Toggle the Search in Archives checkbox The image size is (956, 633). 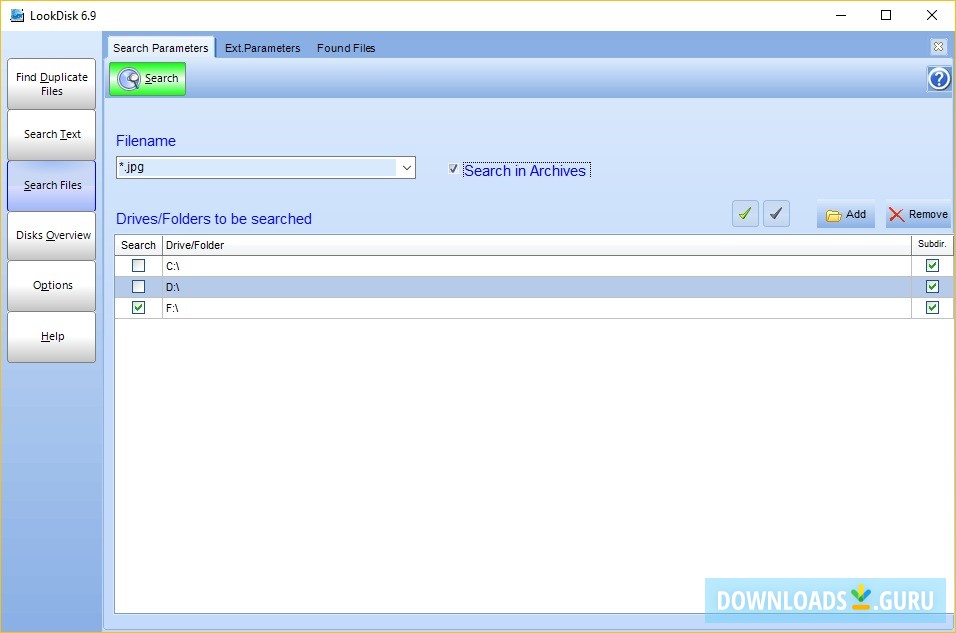tap(454, 169)
